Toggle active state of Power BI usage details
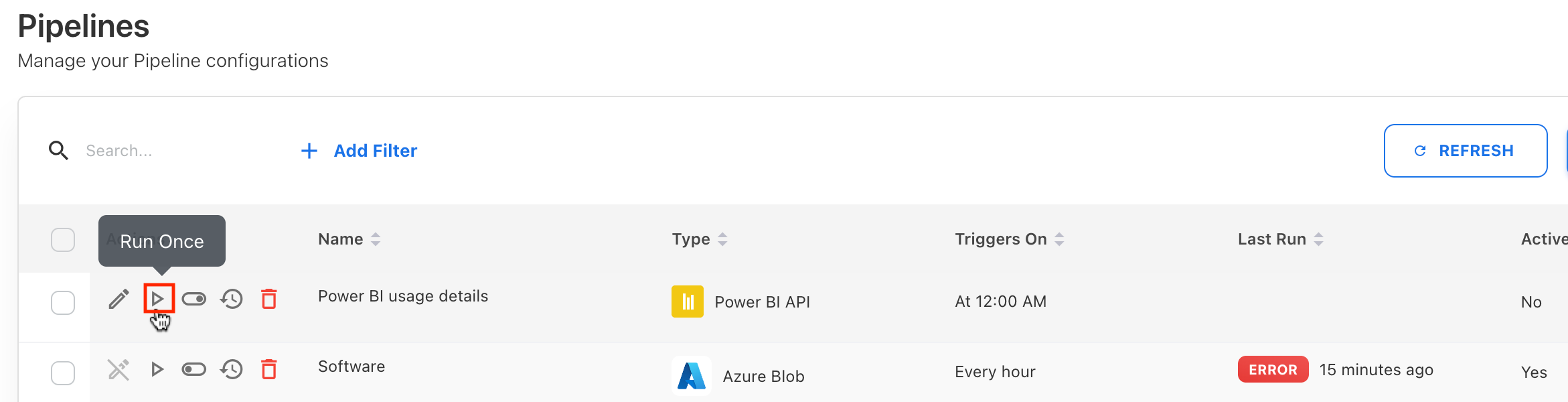The image size is (1568, 402). [194, 299]
